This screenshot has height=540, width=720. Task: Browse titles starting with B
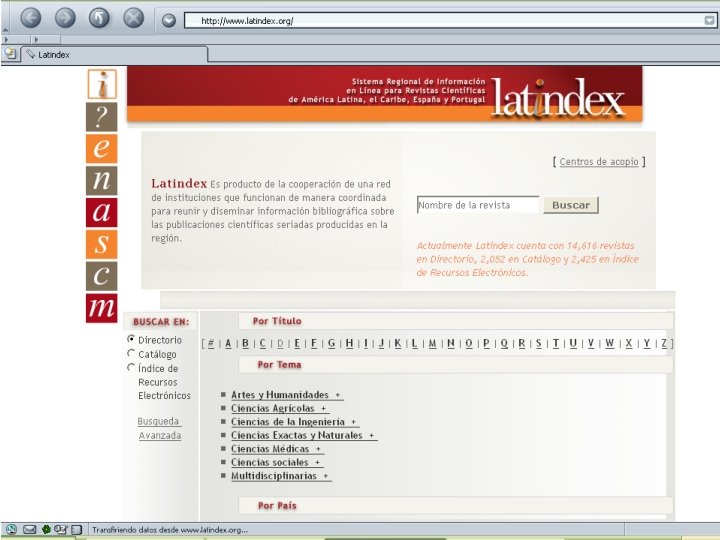click(245, 343)
